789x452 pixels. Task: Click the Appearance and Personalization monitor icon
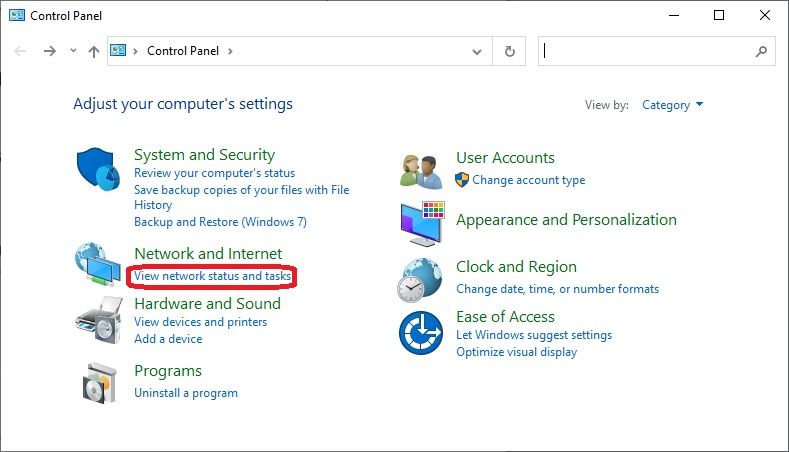click(423, 223)
